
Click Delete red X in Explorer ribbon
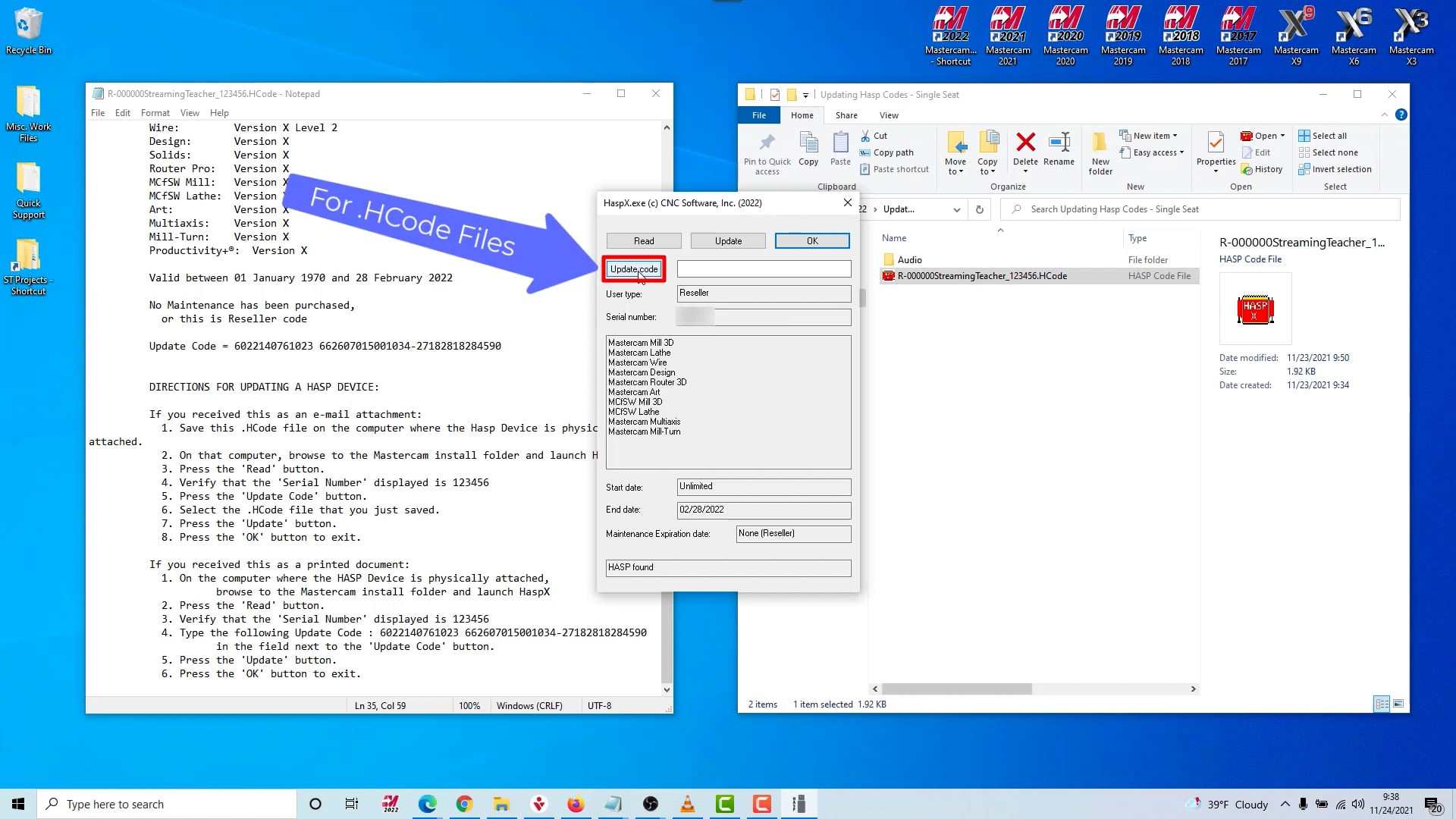point(1025,149)
